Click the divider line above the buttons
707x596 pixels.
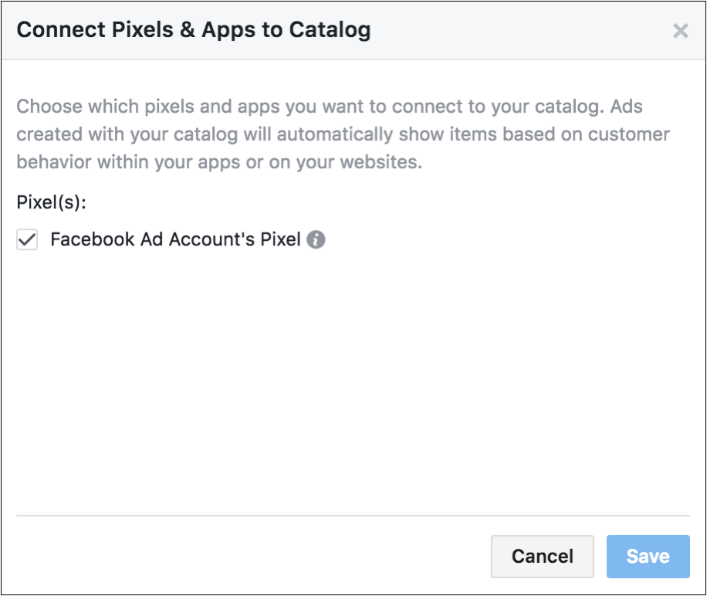353,515
